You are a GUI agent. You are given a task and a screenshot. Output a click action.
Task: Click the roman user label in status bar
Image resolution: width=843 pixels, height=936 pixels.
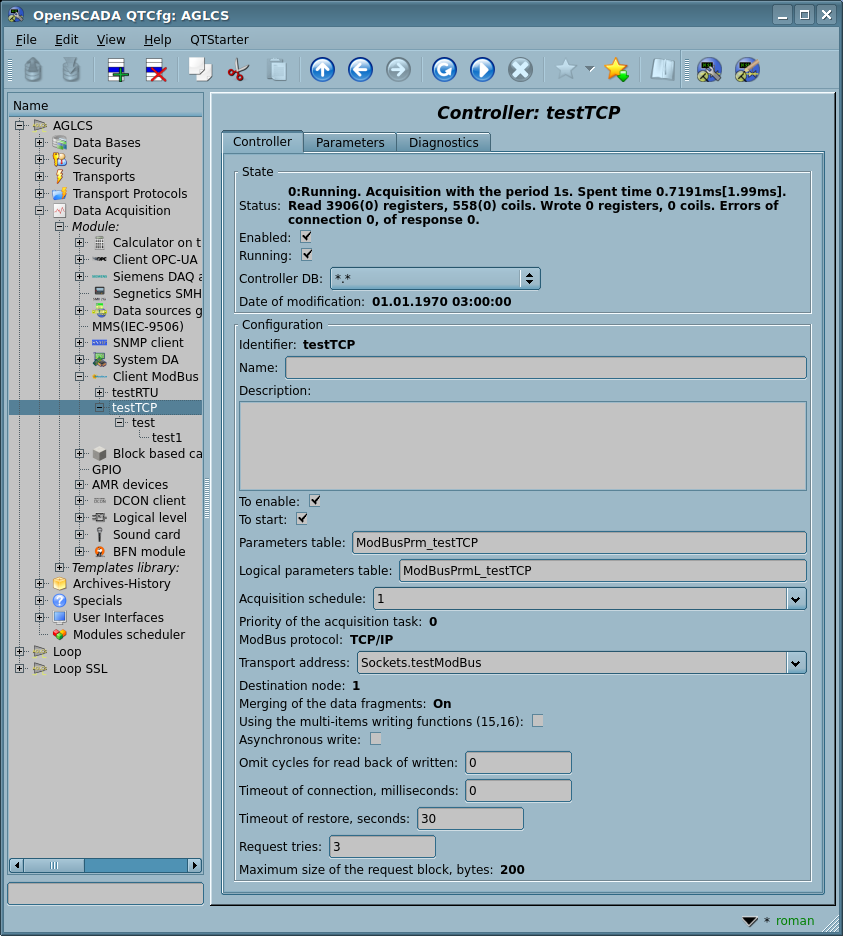tap(795, 920)
